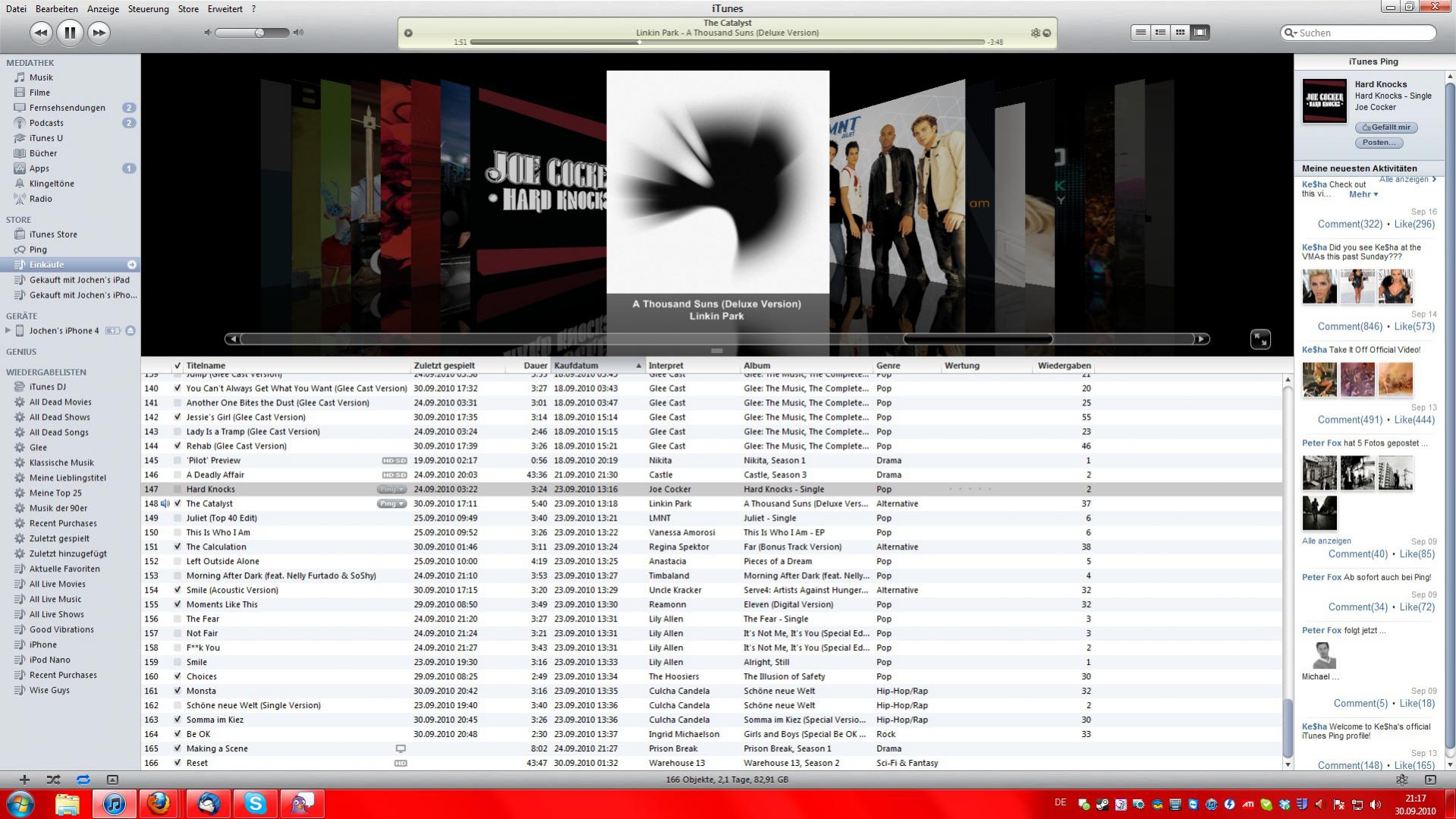Image resolution: width=1456 pixels, height=819 pixels.
Task: Expand Jochen's iPhone 4 device tree
Action: pos(8,331)
